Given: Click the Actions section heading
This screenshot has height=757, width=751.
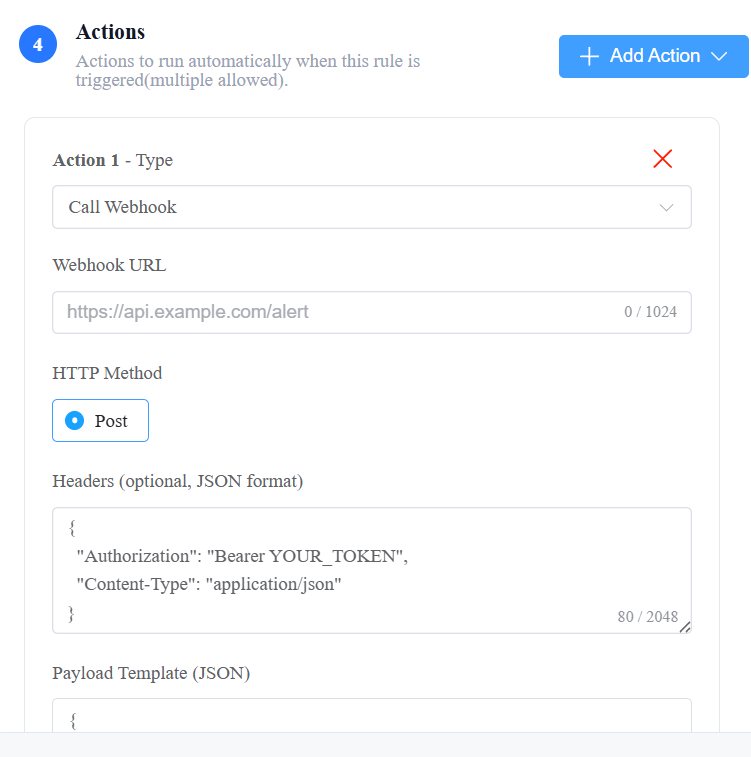Looking at the screenshot, I should pos(110,32).
